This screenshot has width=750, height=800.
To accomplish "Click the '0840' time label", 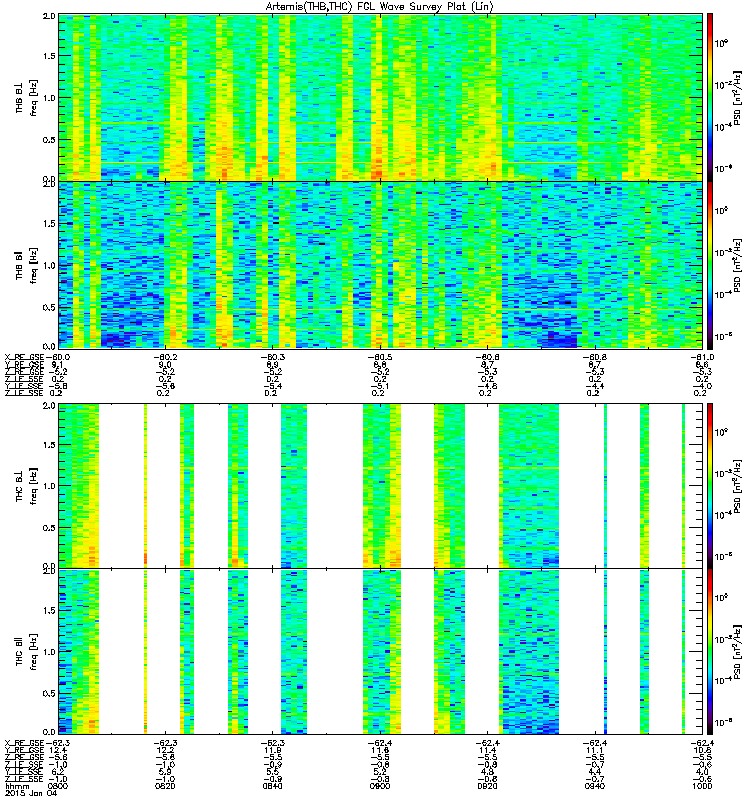I will coord(272,786).
